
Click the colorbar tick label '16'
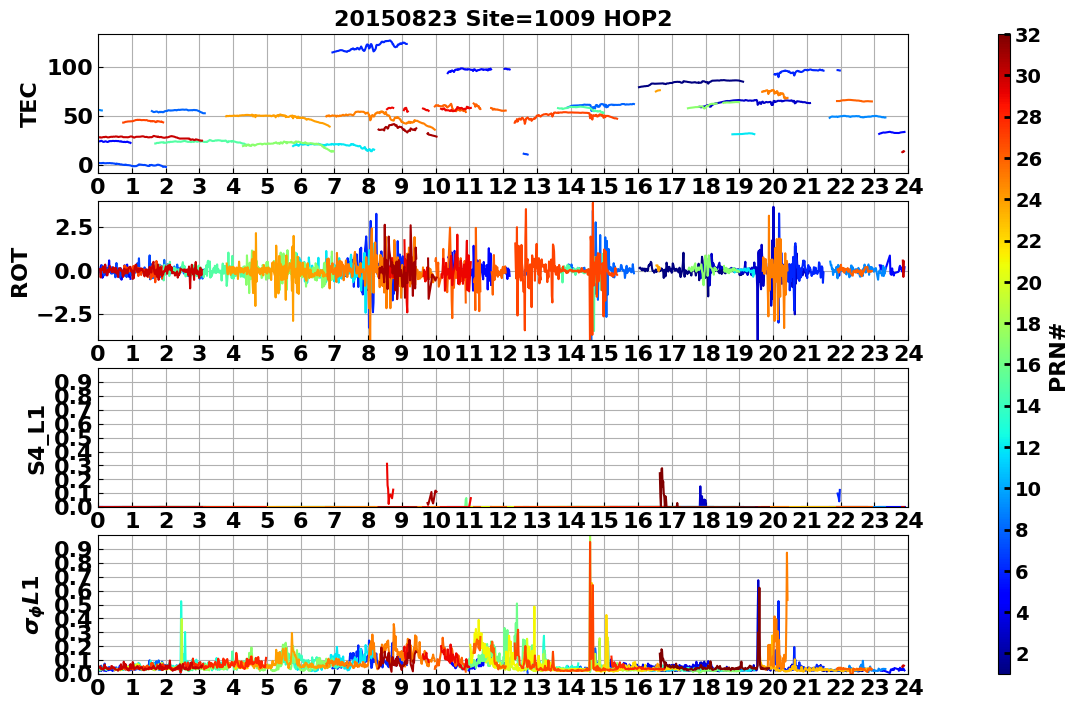click(x=1028, y=365)
